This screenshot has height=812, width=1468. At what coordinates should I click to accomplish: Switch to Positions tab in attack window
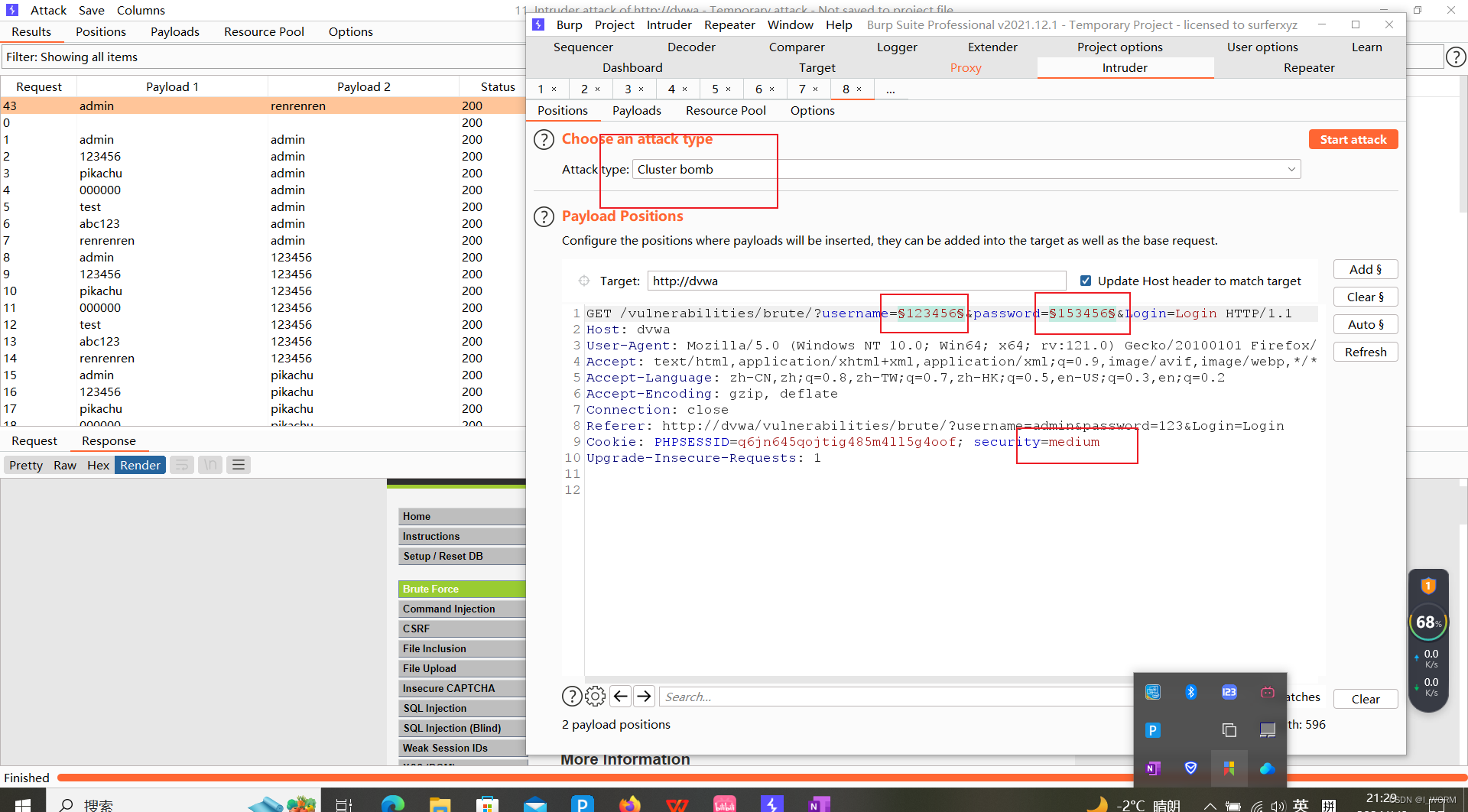click(101, 32)
